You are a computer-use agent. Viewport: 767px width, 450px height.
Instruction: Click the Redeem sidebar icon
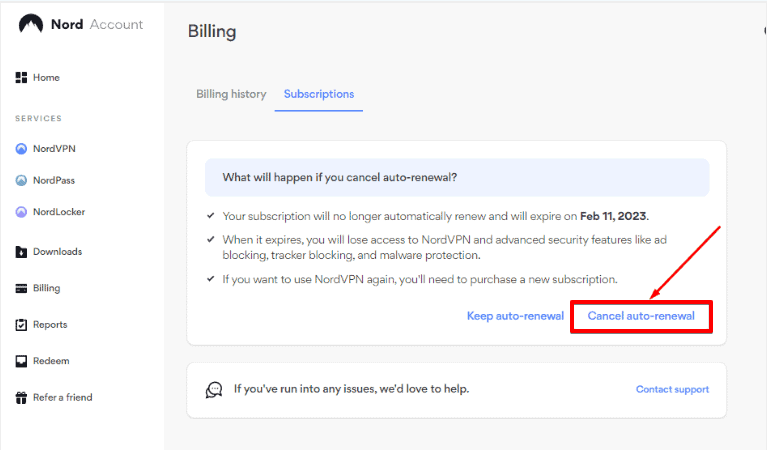click(x=21, y=361)
